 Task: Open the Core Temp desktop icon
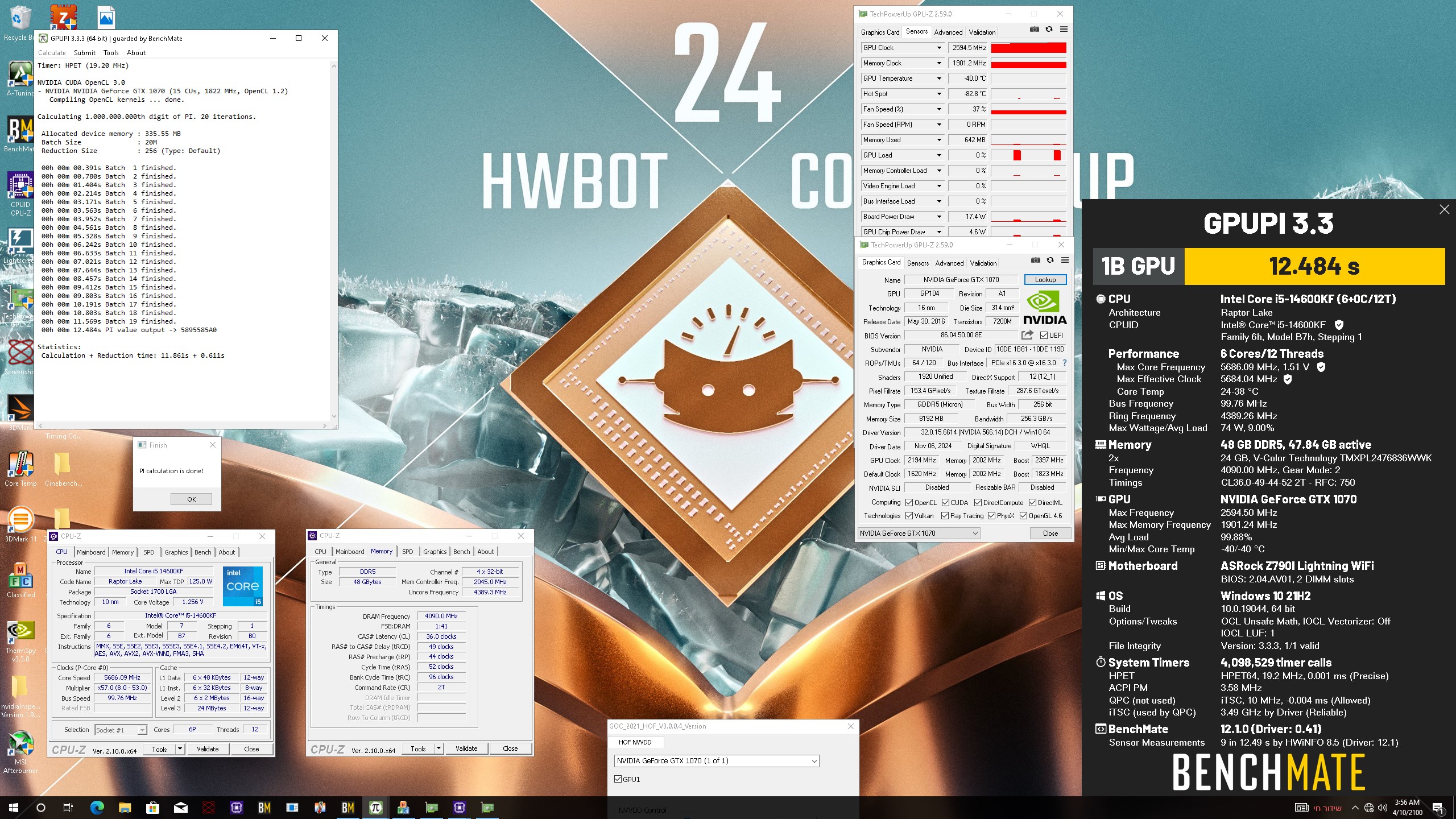[20, 469]
